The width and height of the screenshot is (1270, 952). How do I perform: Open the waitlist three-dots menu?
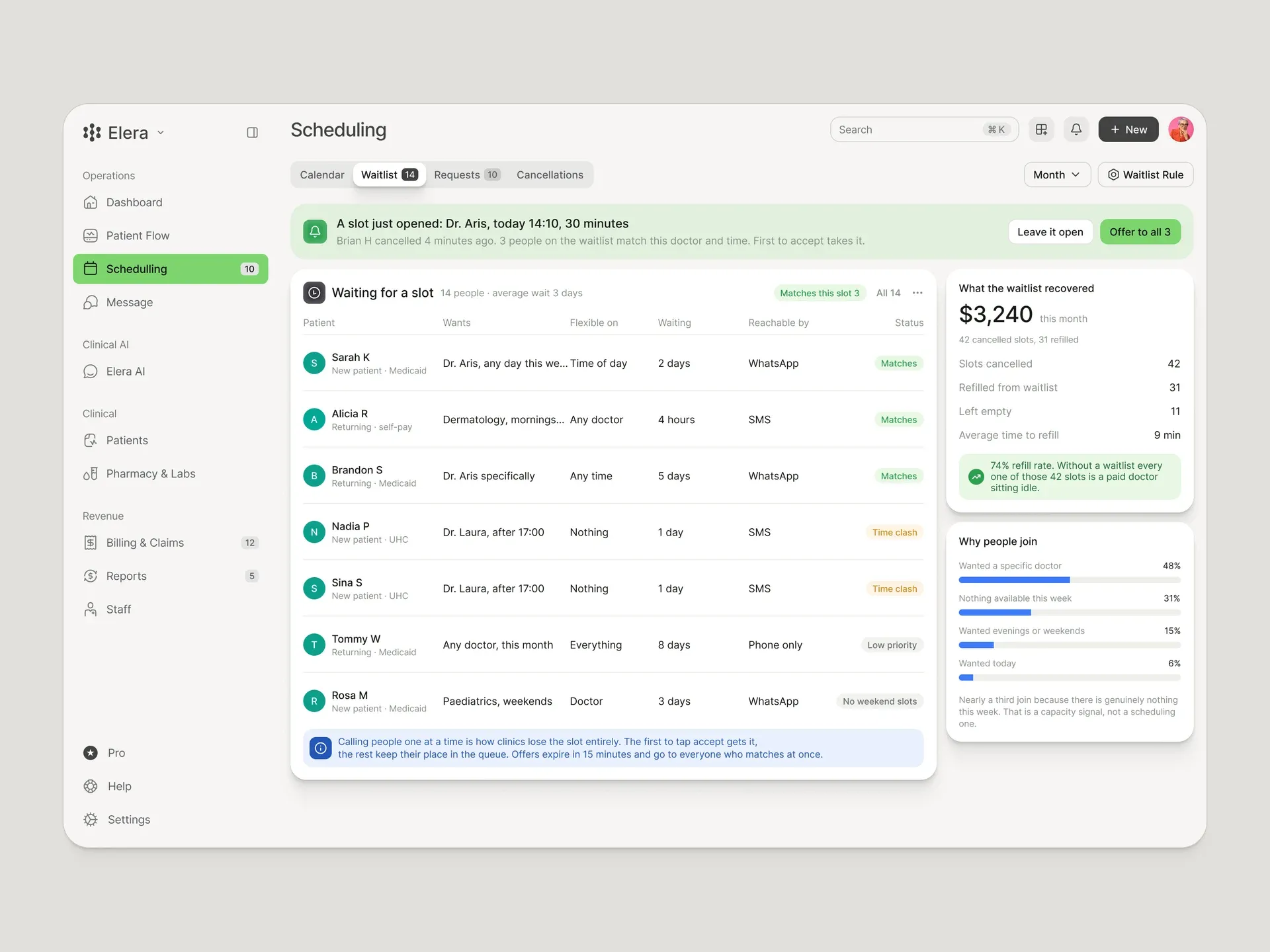(917, 294)
